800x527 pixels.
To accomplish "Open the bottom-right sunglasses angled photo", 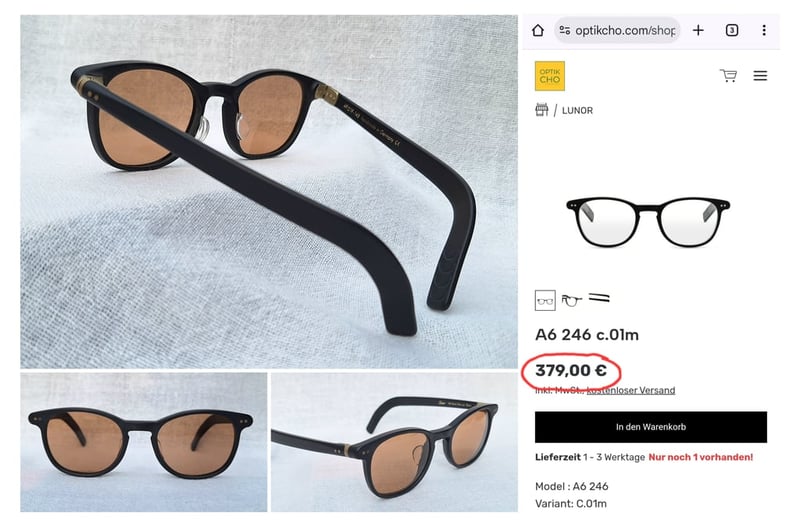I will pyautogui.click(x=393, y=442).
